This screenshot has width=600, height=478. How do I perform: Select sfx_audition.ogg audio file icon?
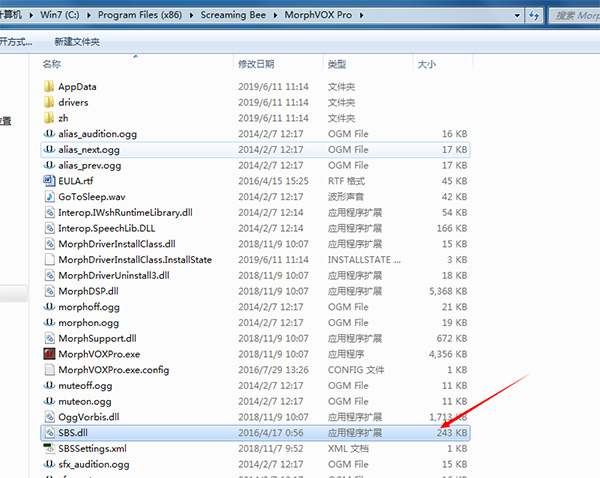[x=49, y=464]
